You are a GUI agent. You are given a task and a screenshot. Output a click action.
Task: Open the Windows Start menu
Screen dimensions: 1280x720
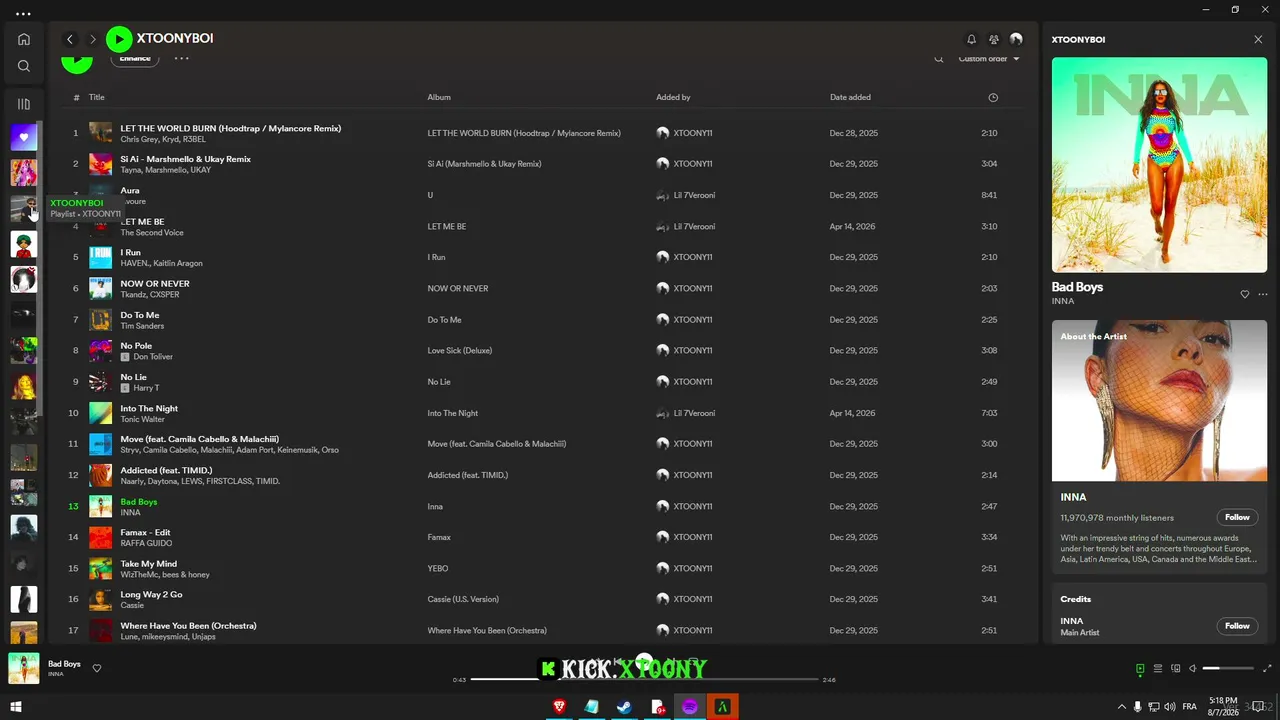coord(16,707)
